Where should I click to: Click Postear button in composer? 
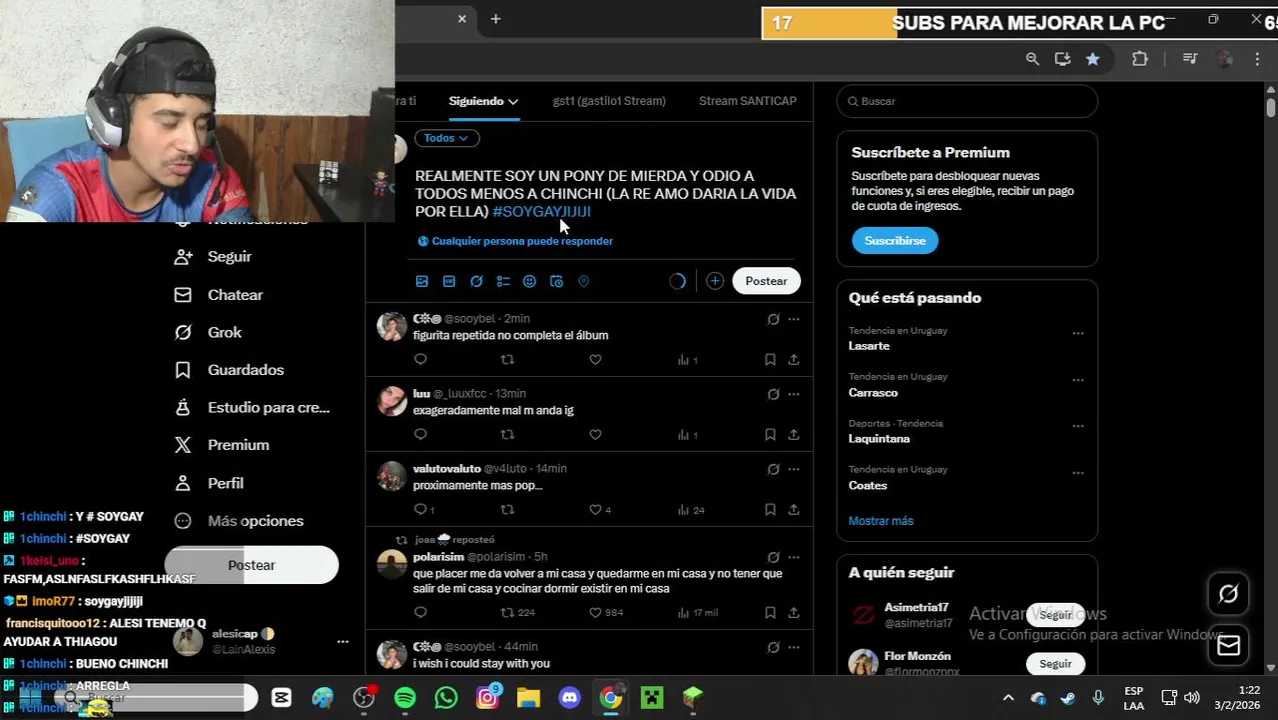point(766,281)
